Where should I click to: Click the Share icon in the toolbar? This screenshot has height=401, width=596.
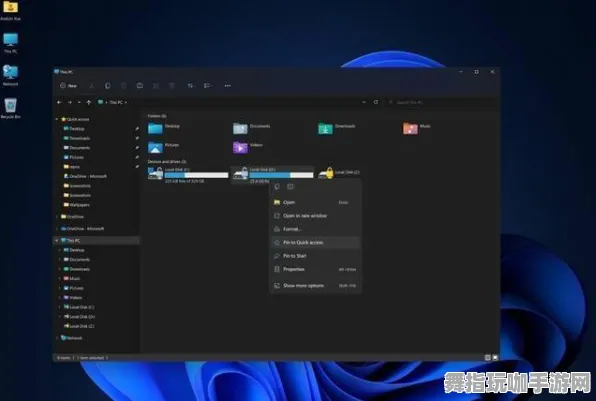coord(156,86)
